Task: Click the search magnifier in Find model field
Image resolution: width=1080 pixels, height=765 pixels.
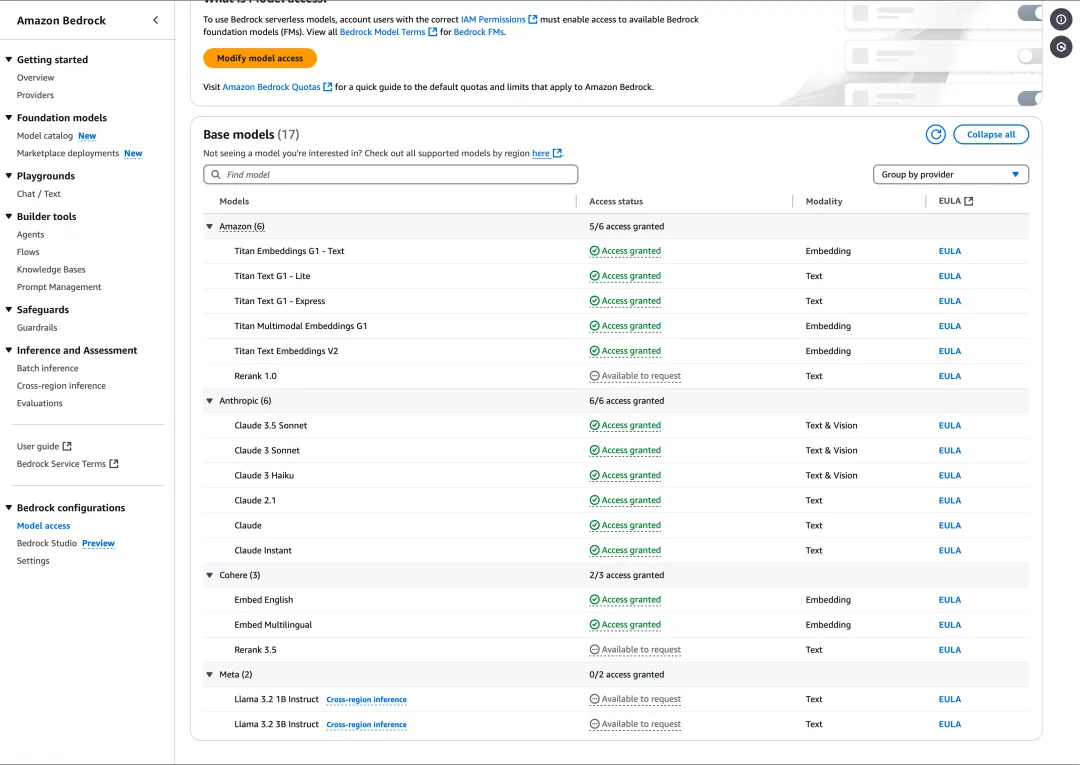Action: pyautogui.click(x=215, y=174)
